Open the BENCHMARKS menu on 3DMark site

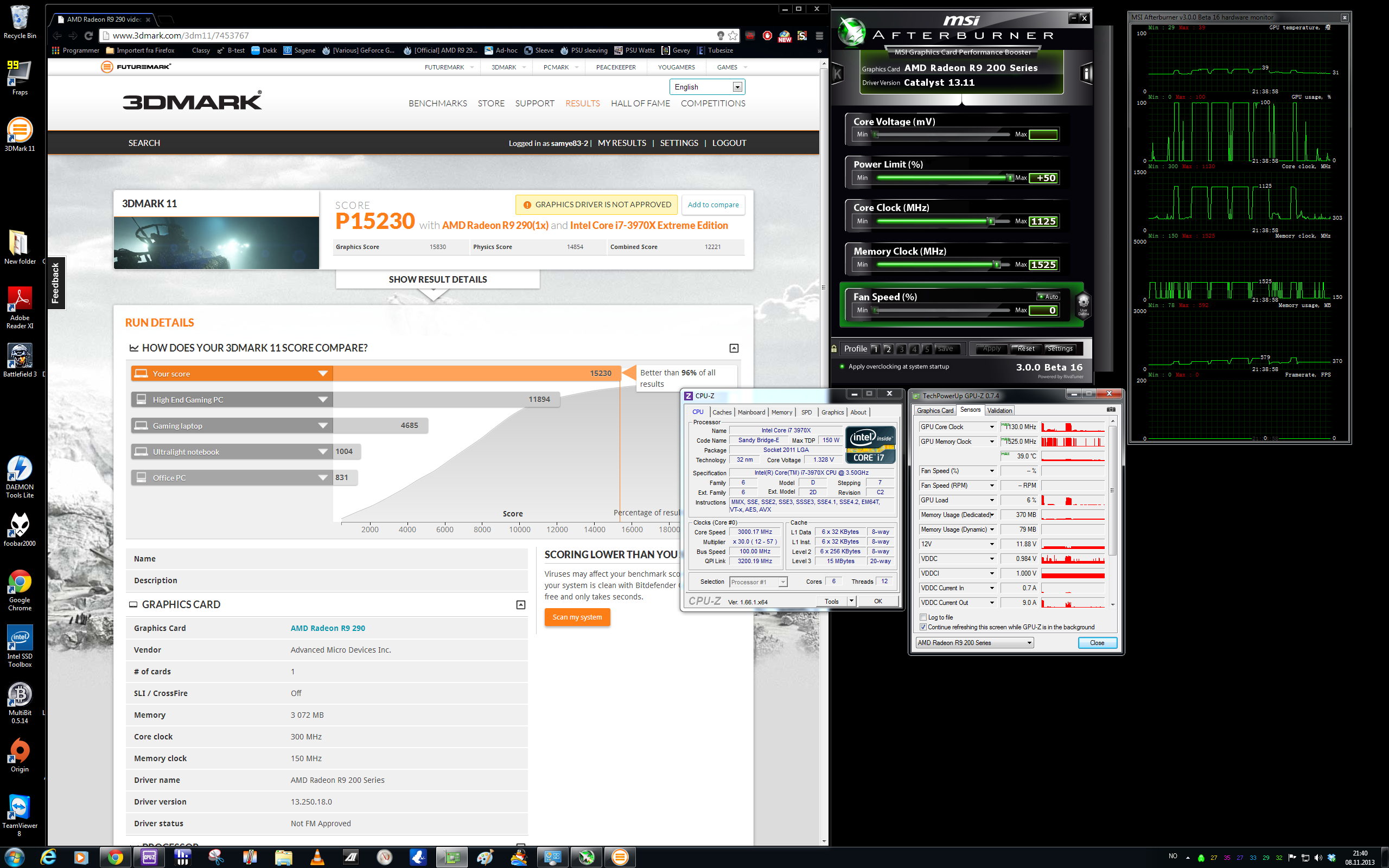437,103
